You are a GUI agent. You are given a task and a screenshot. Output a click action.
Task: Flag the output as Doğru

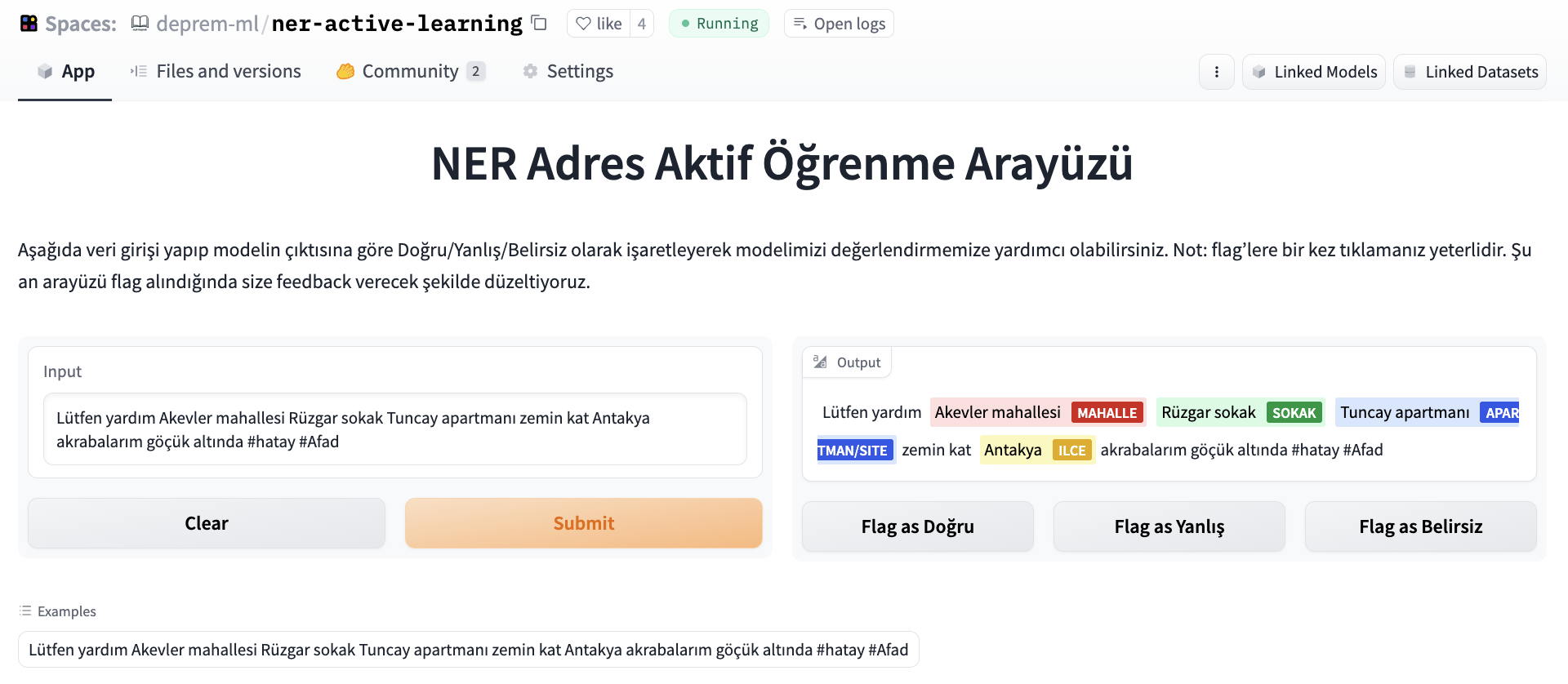(x=917, y=526)
